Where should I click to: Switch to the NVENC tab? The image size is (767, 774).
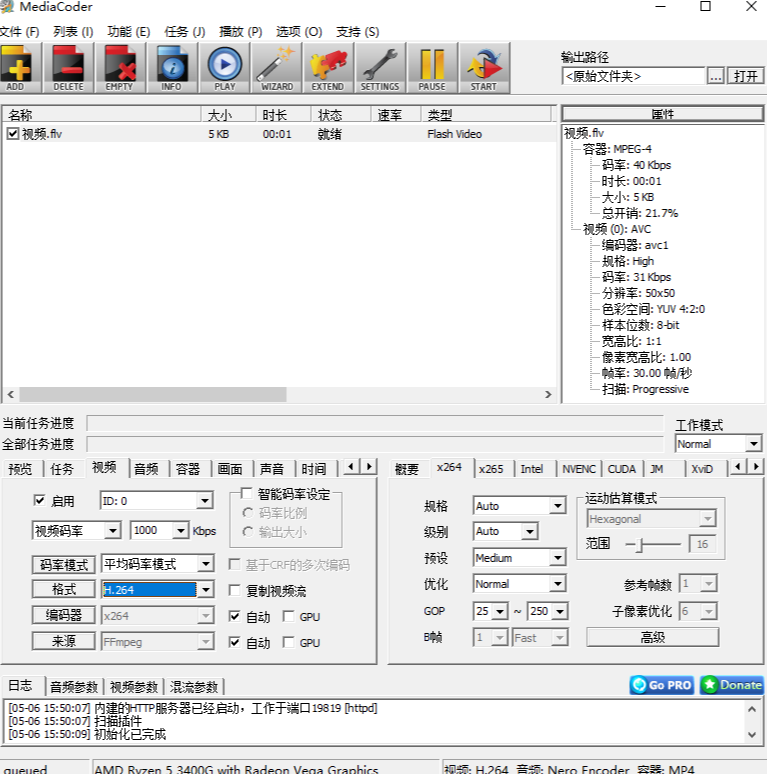pyautogui.click(x=579, y=469)
